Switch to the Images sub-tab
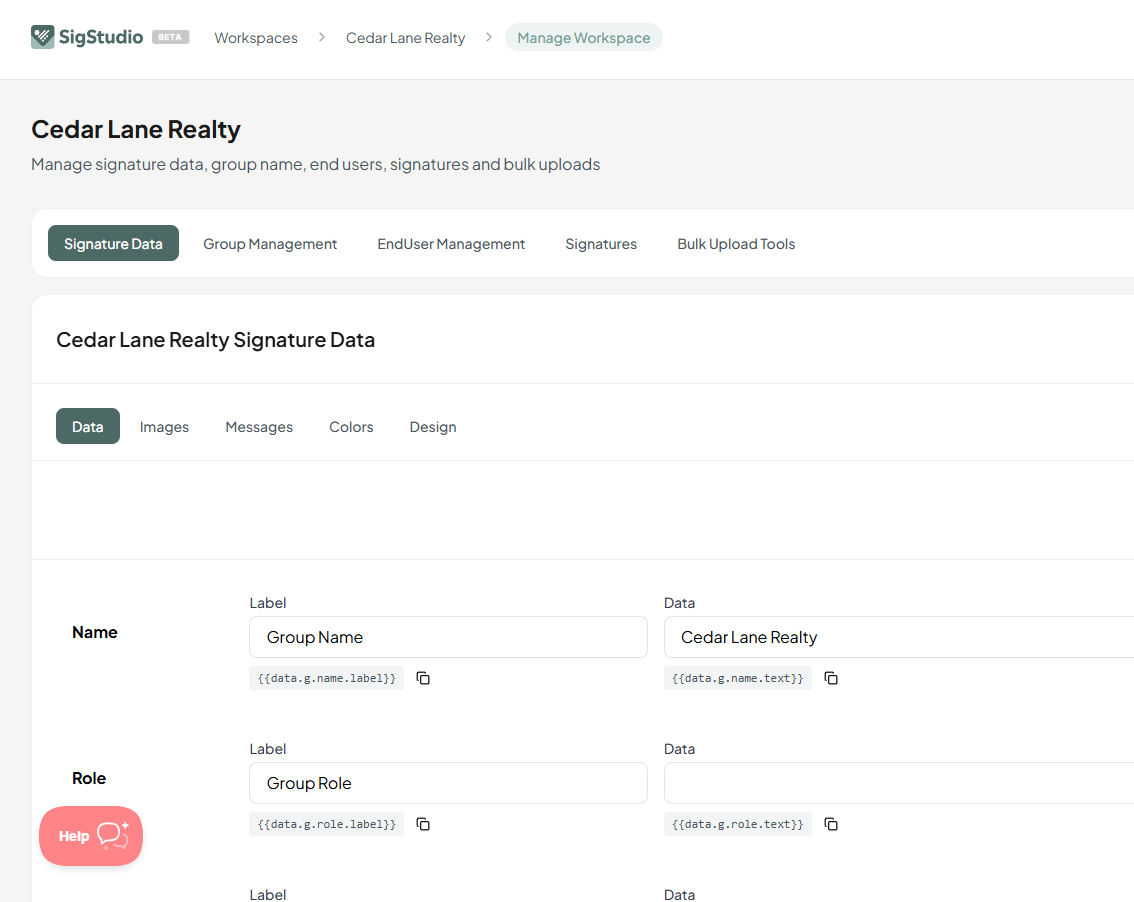This screenshot has height=902, width=1134. [164, 427]
